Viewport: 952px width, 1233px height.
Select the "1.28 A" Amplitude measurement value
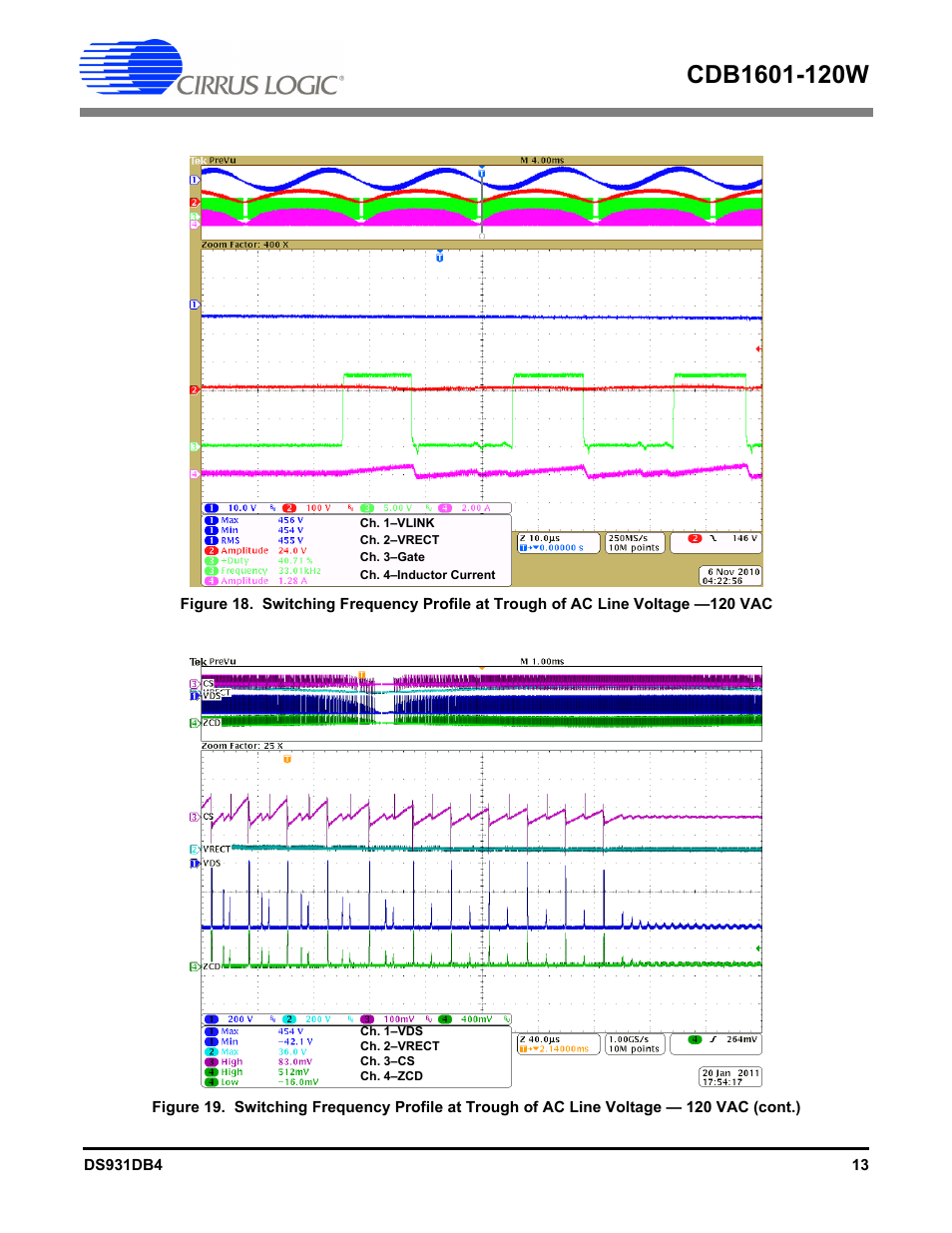tap(292, 581)
